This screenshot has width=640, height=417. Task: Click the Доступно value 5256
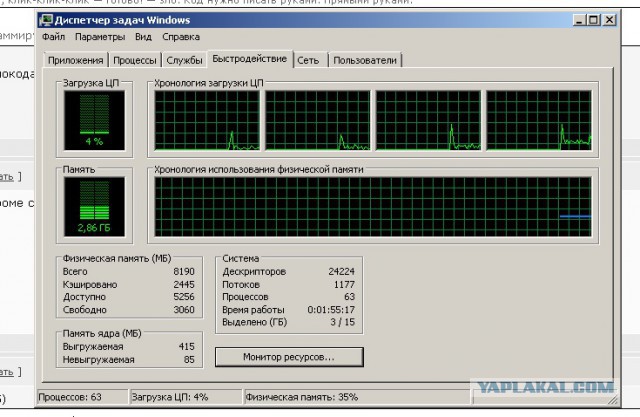click(184, 297)
